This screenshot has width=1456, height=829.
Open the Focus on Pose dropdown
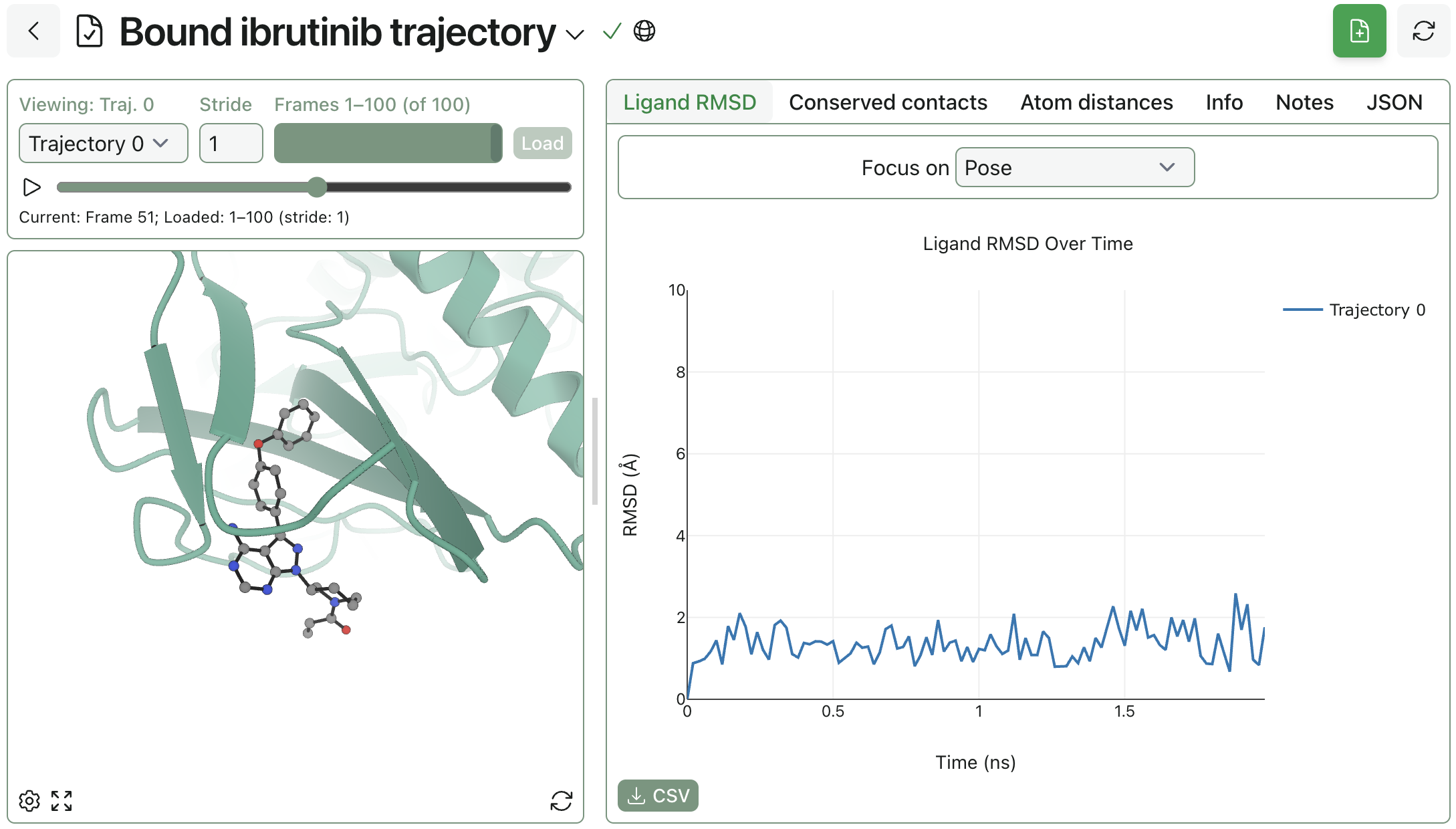click(x=1074, y=167)
